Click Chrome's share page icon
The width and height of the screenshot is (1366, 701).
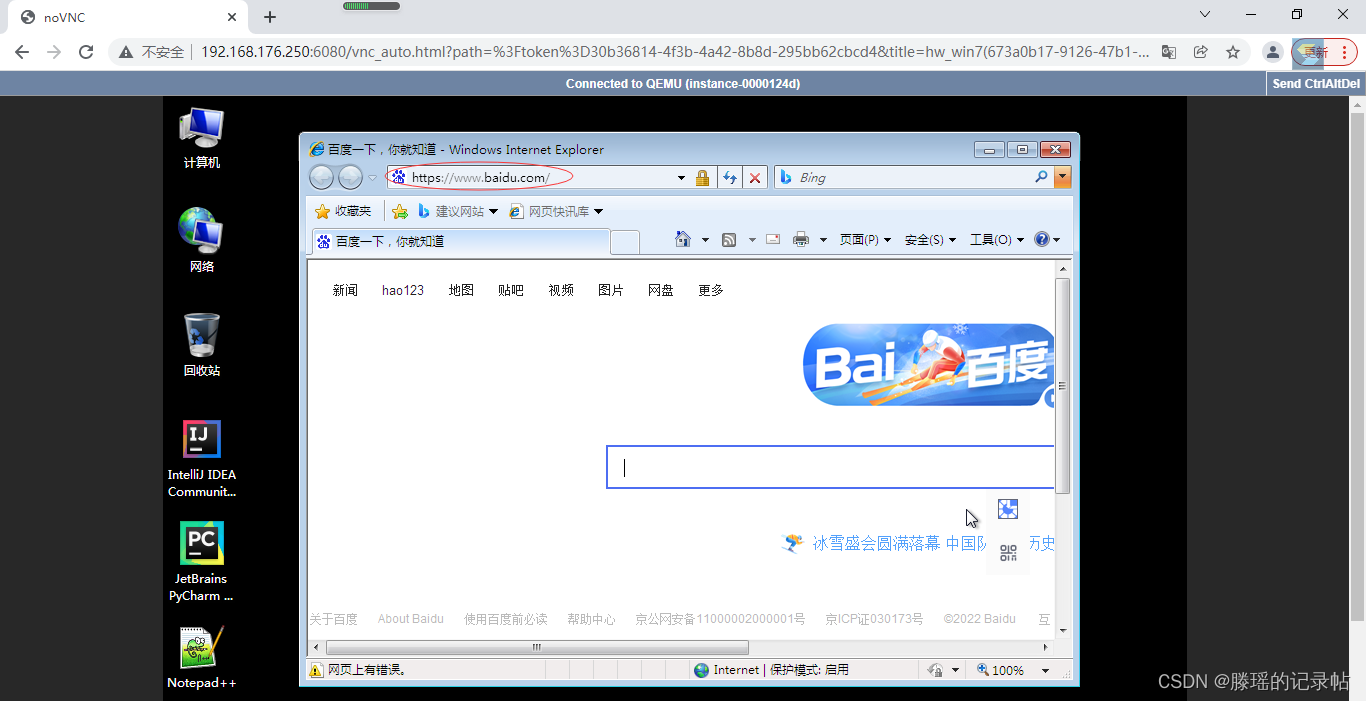[x=1200, y=52]
